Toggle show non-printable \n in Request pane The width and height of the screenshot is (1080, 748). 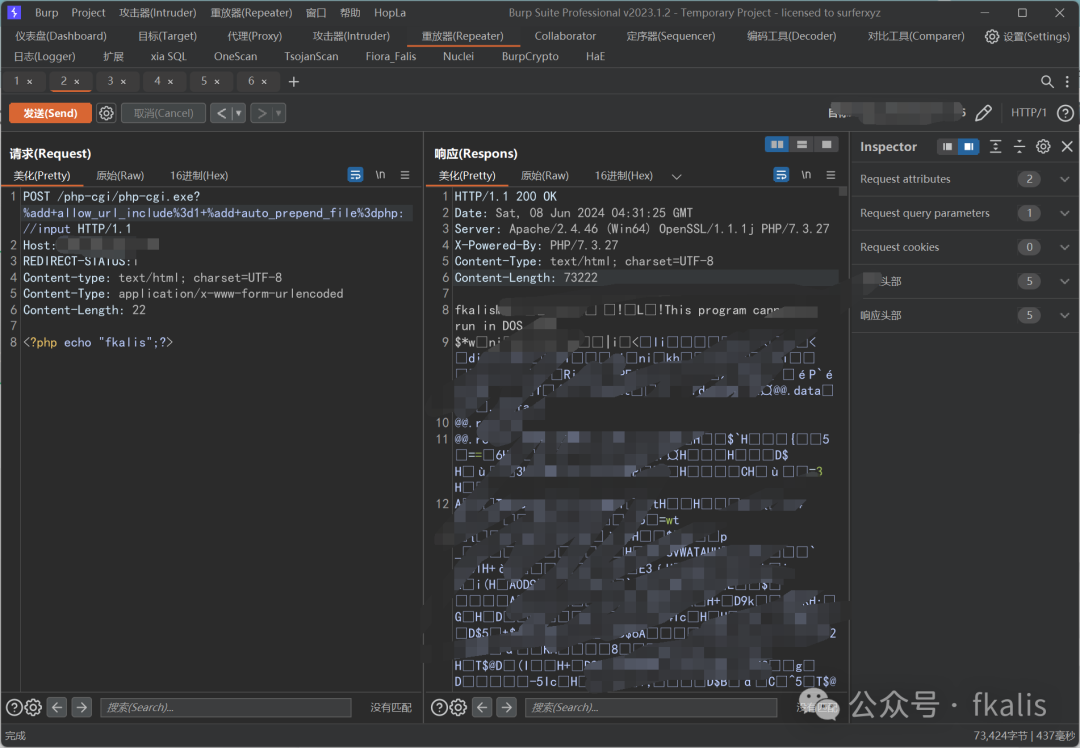(x=380, y=175)
